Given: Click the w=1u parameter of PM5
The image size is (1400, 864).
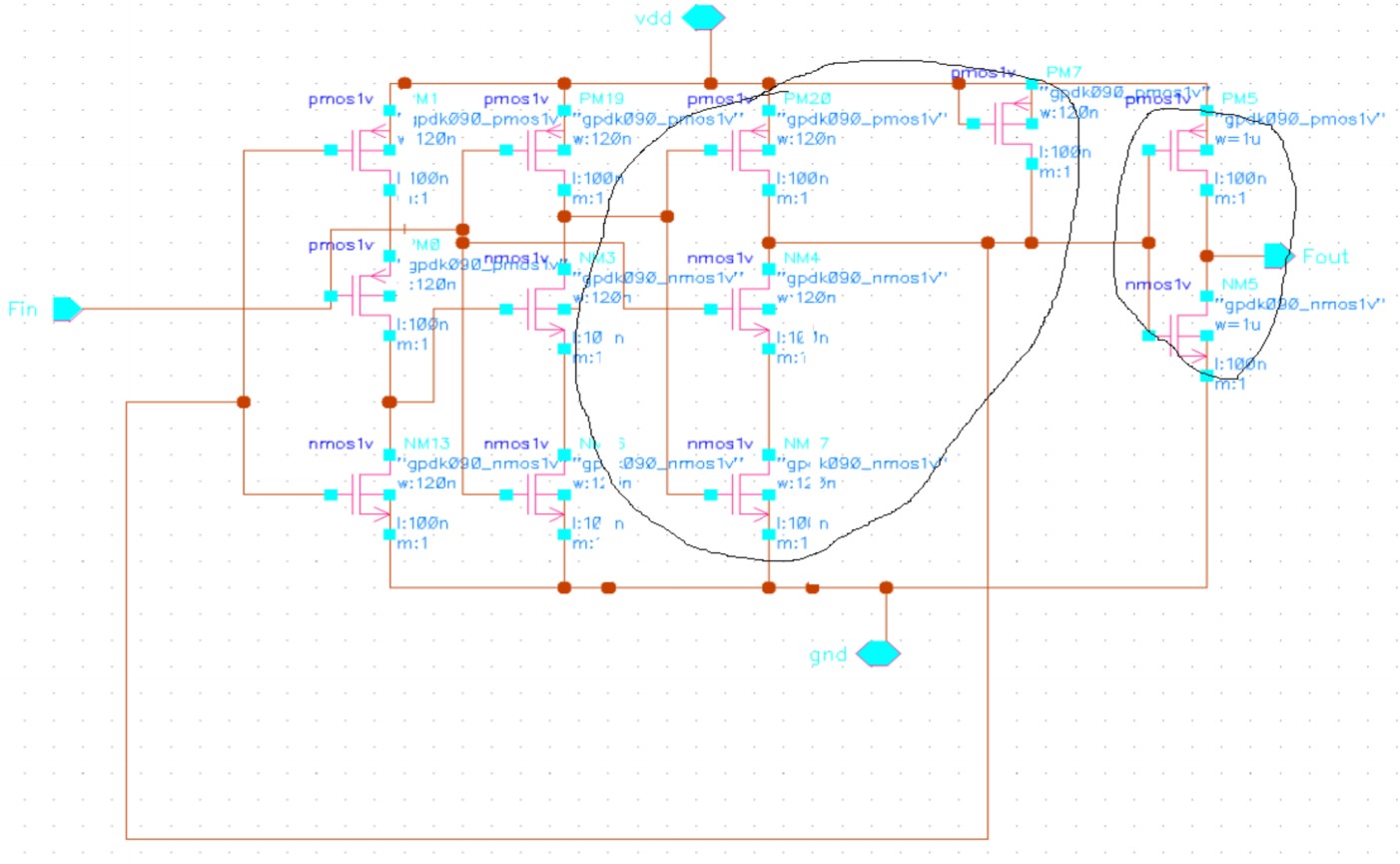Looking at the screenshot, I should tap(1237, 139).
